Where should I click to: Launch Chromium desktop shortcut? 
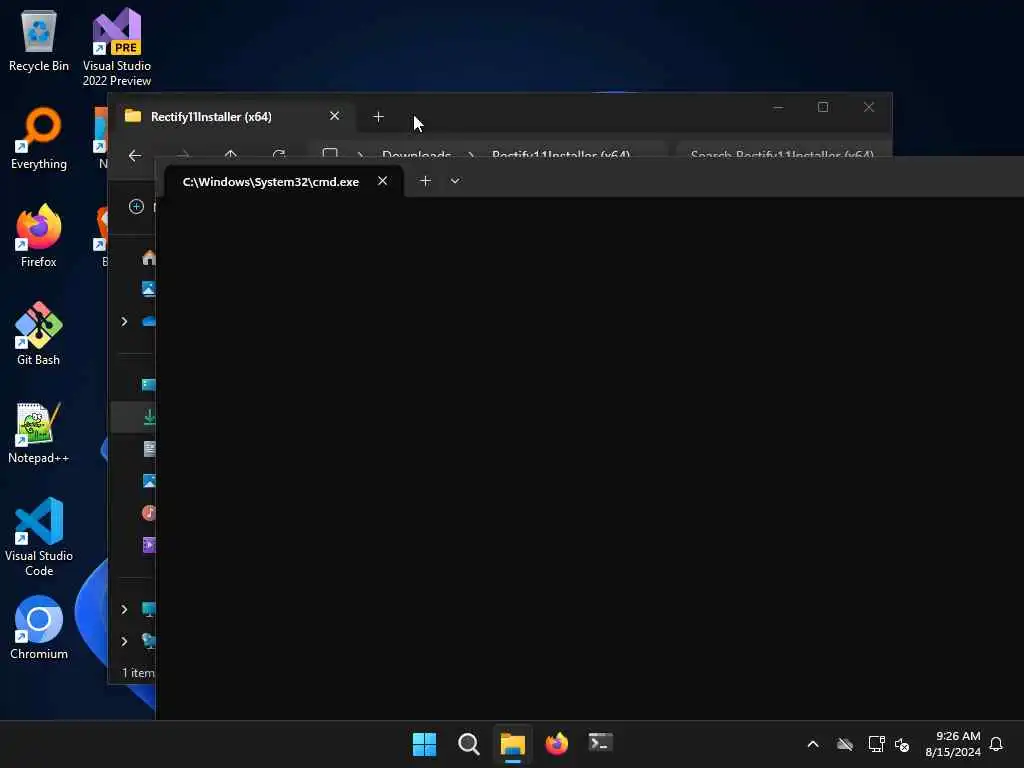coord(39,628)
